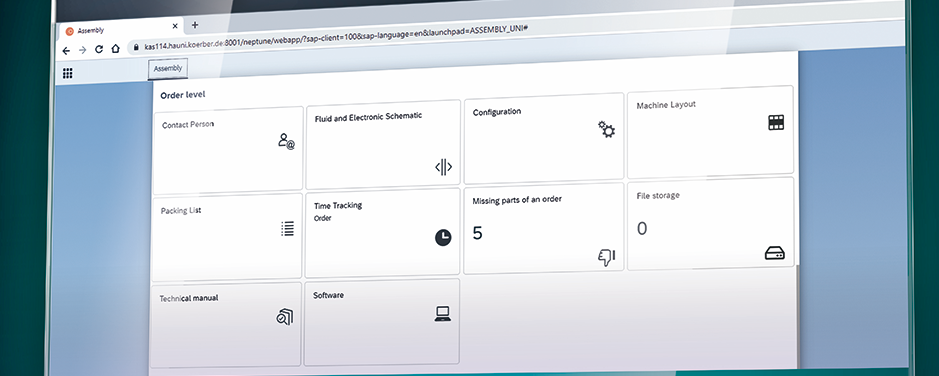Select the Assembly browser tab title
The height and width of the screenshot is (376, 939).
(91, 31)
